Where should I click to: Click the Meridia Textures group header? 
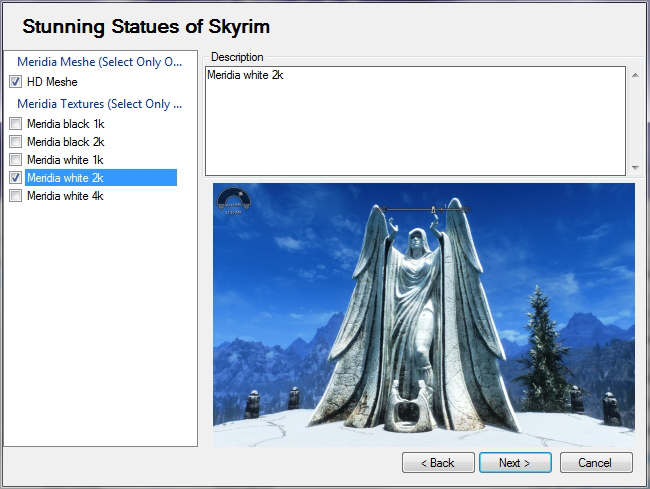pos(99,104)
